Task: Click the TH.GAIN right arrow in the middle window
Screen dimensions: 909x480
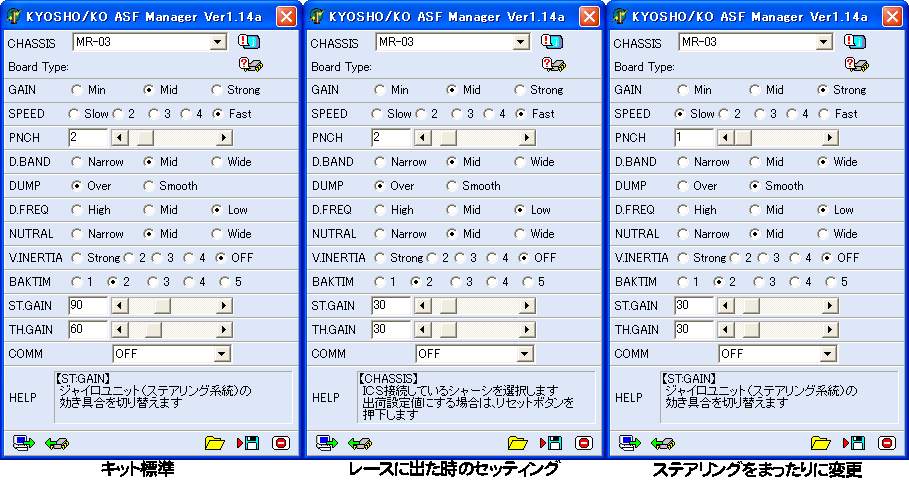Action: (527, 330)
